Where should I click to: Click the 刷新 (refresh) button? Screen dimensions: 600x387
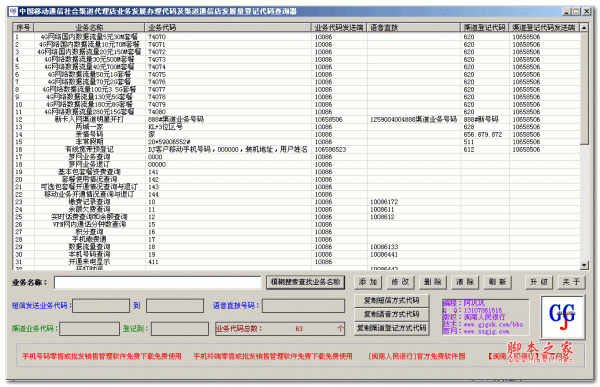click(x=497, y=282)
